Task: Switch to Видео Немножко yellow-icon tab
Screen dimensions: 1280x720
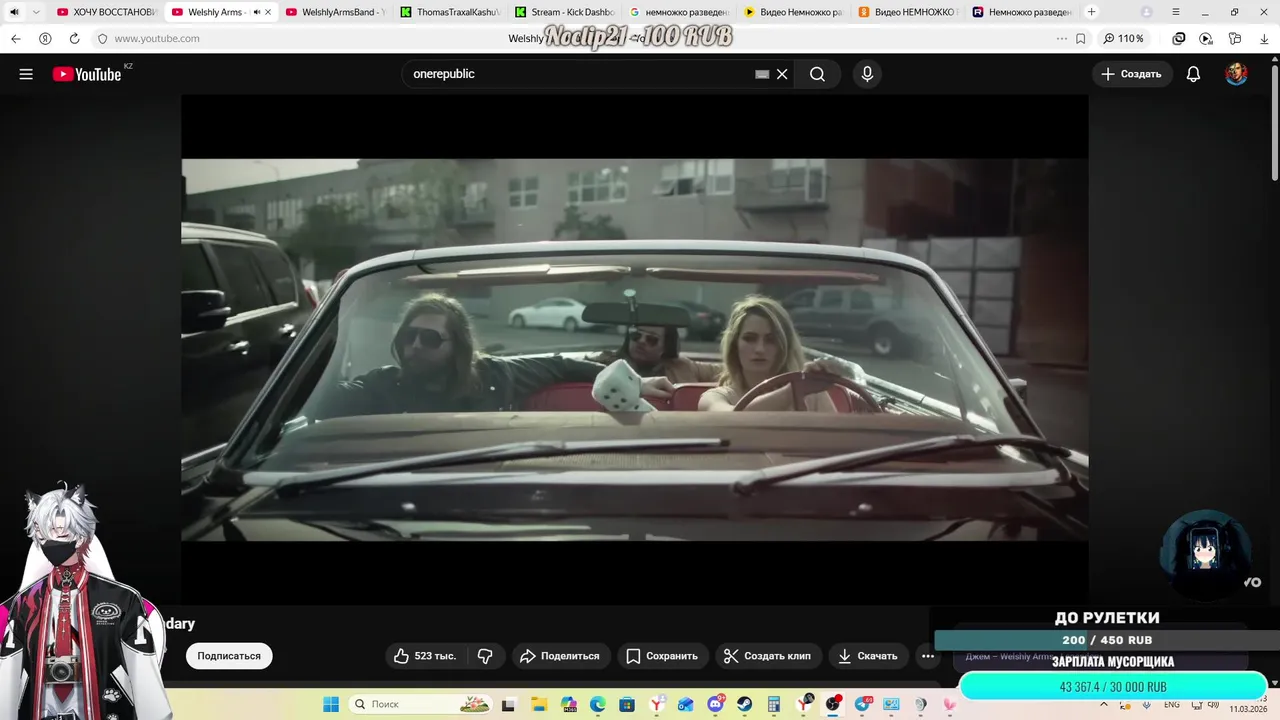Action: [794, 12]
